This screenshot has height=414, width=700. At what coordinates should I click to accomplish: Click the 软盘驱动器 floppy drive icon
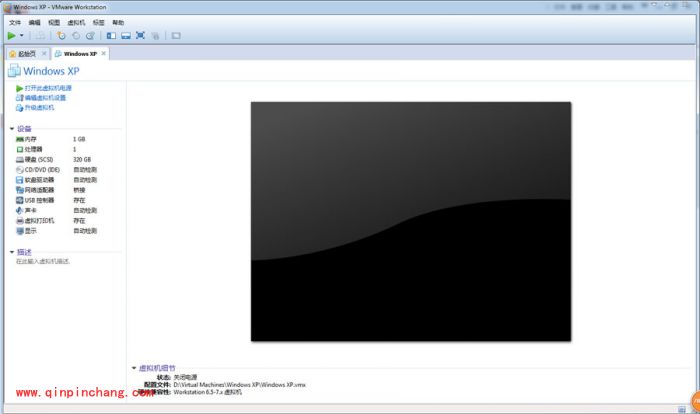click(x=20, y=180)
